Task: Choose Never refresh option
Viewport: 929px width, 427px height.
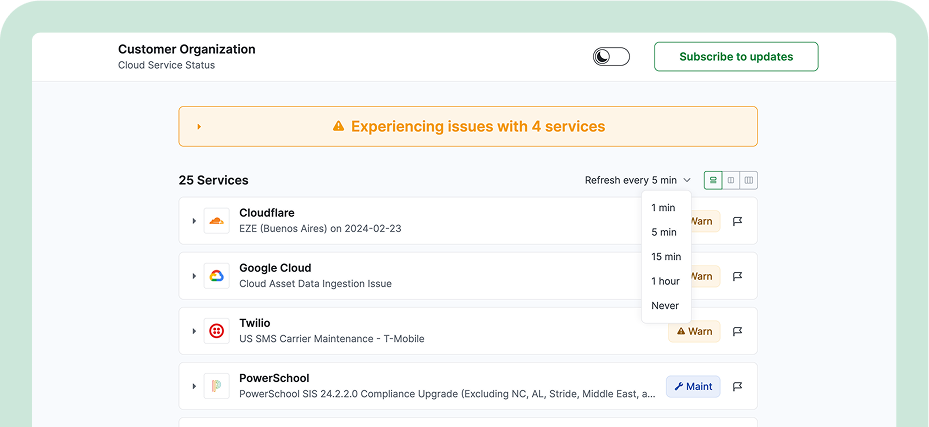Action: (666, 306)
